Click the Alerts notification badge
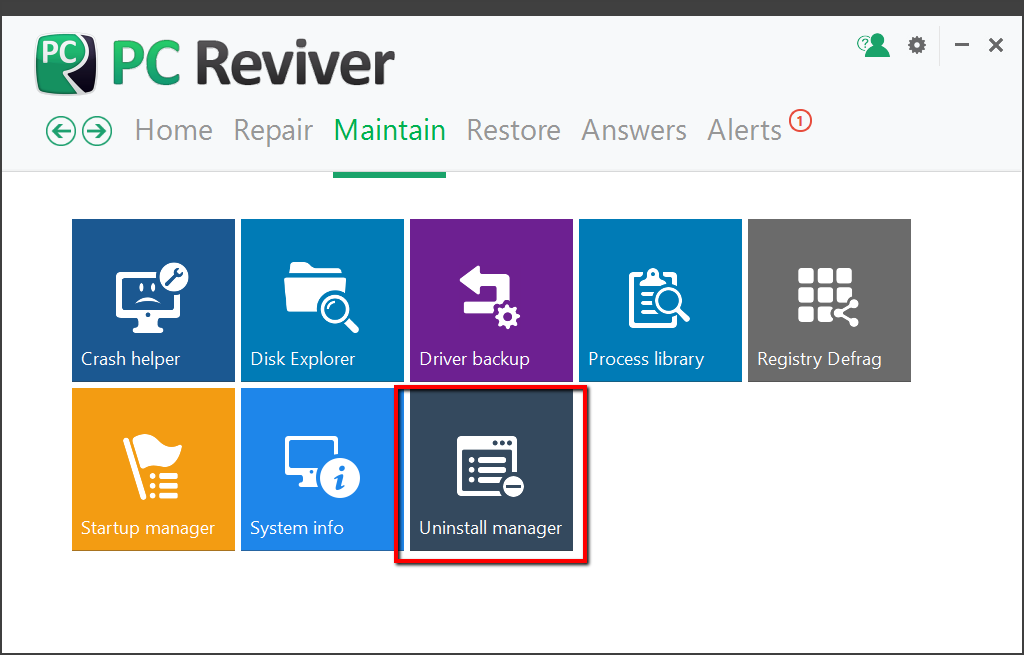 799,120
